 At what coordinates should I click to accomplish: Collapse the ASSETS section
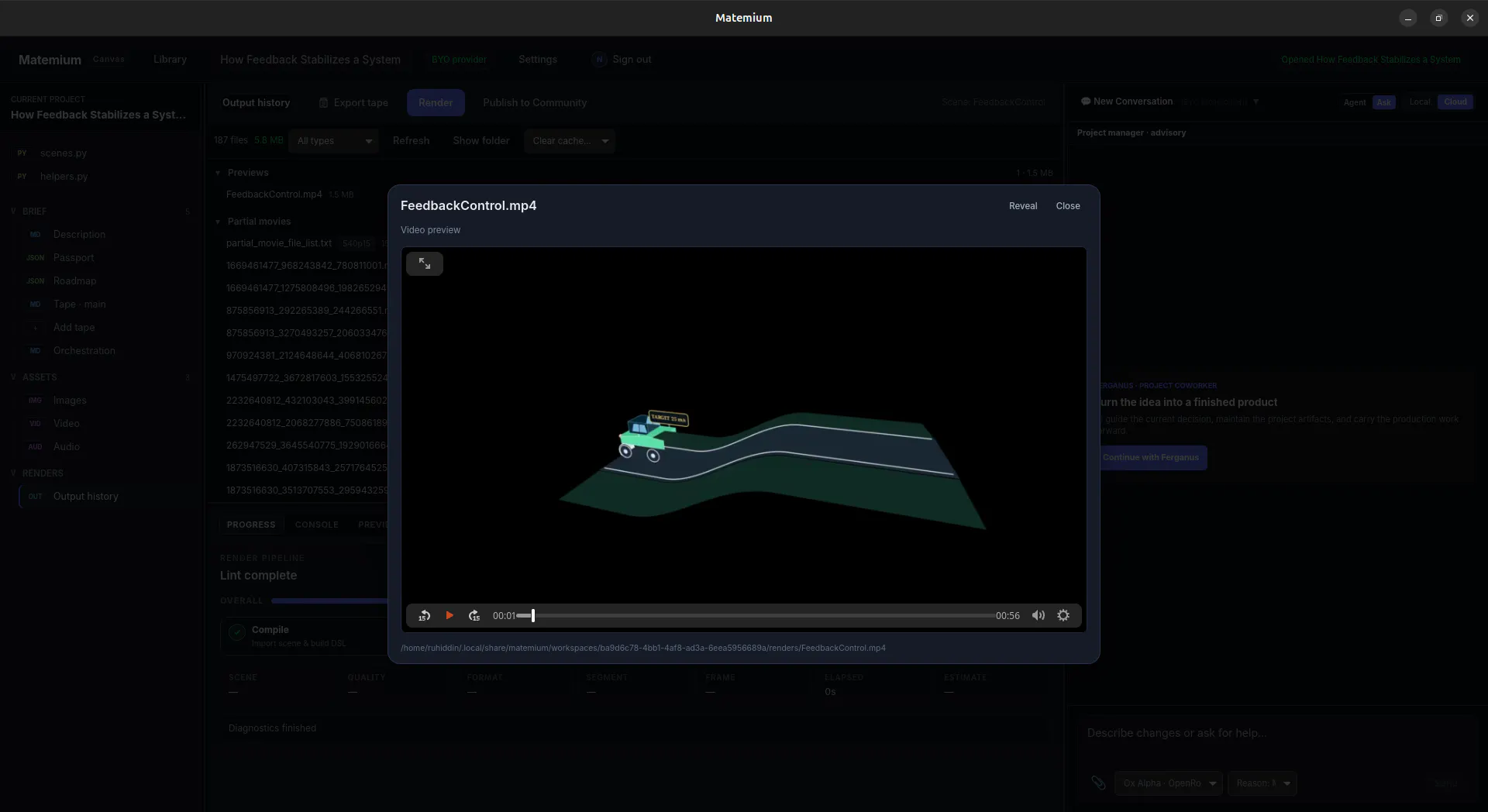pyautogui.click(x=13, y=377)
